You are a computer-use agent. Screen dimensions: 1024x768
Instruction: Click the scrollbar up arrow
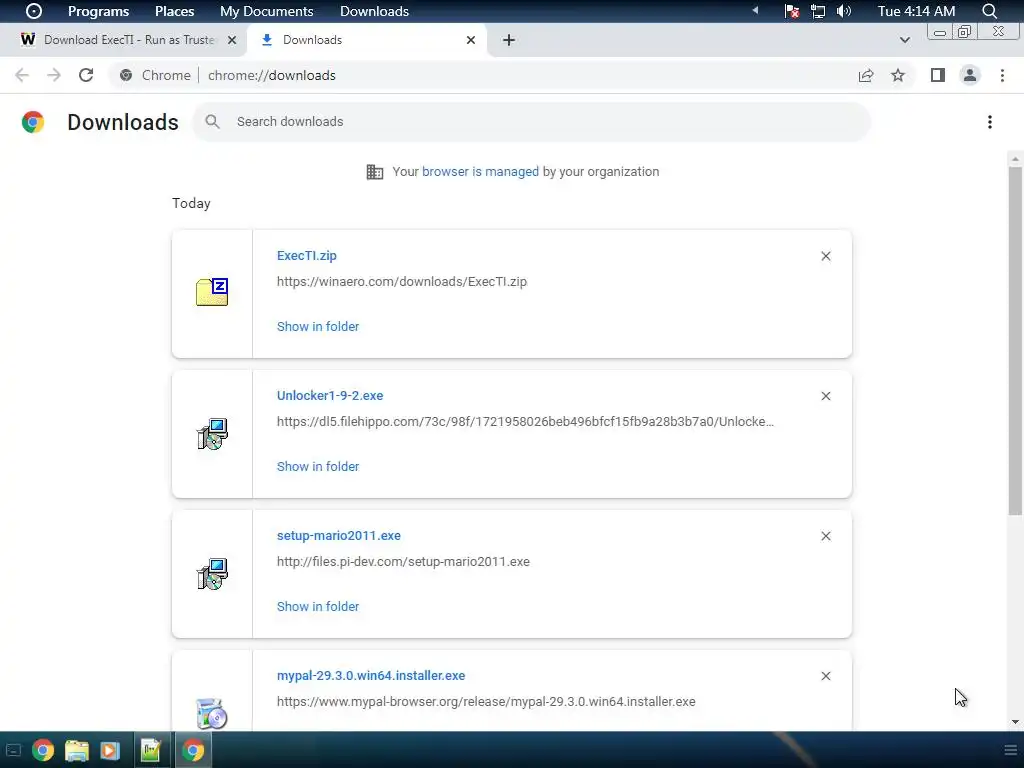[x=1015, y=159]
